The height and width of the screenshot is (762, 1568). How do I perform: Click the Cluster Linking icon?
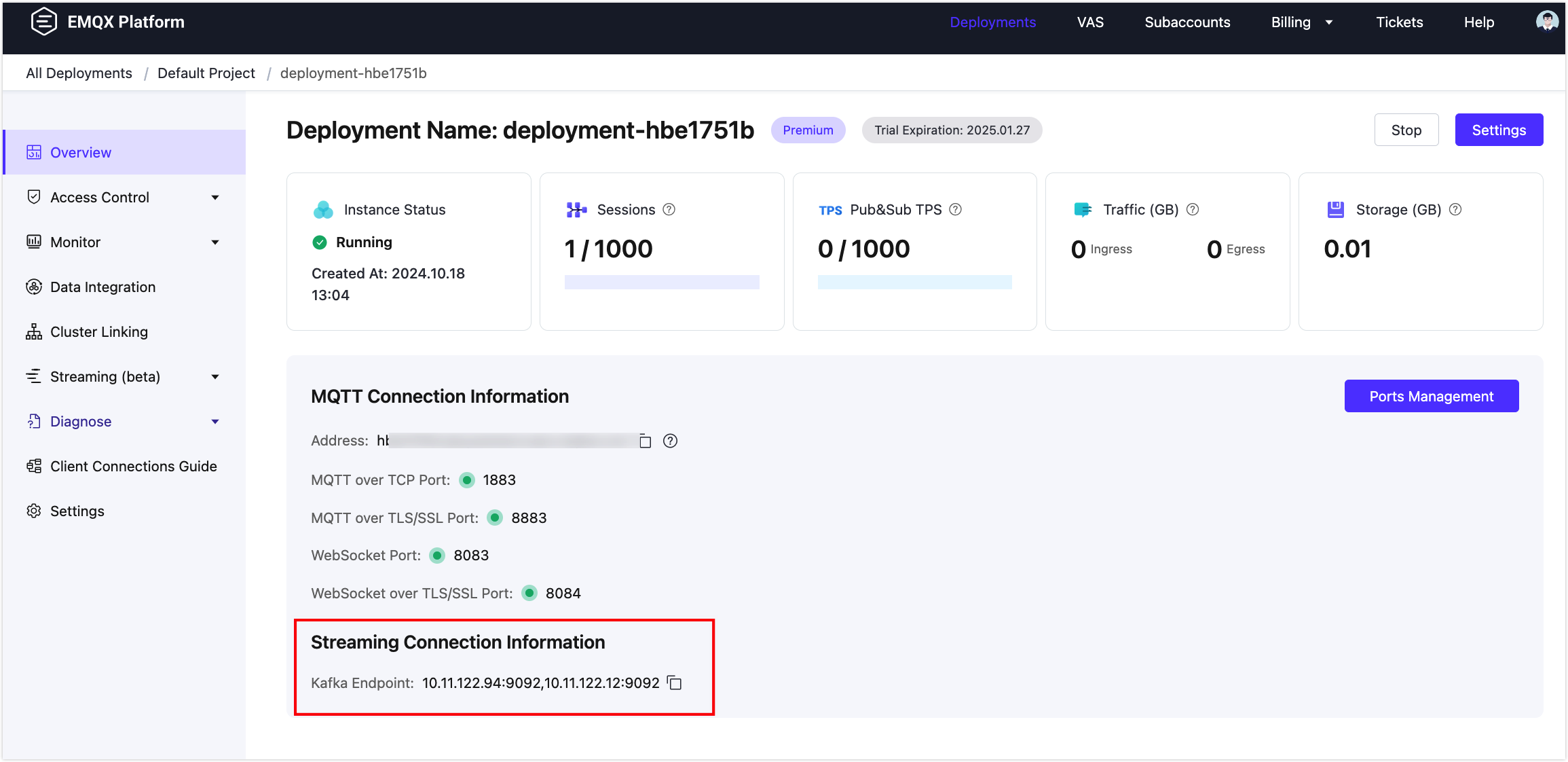[34, 331]
